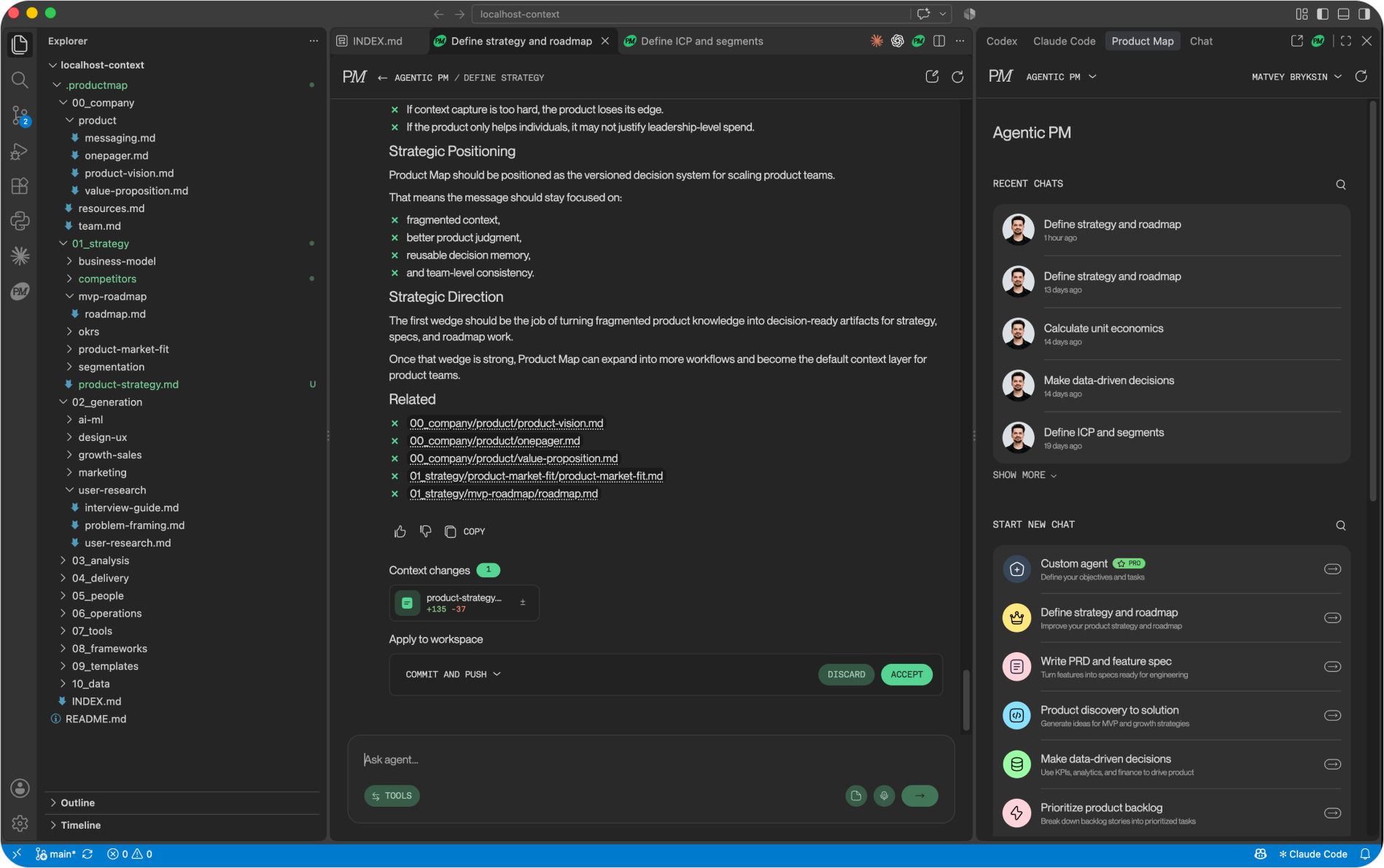Viewport: 1384px width, 868px height.
Task: Open Matvey Bryksin user dropdown
Action: point(1296,77)
